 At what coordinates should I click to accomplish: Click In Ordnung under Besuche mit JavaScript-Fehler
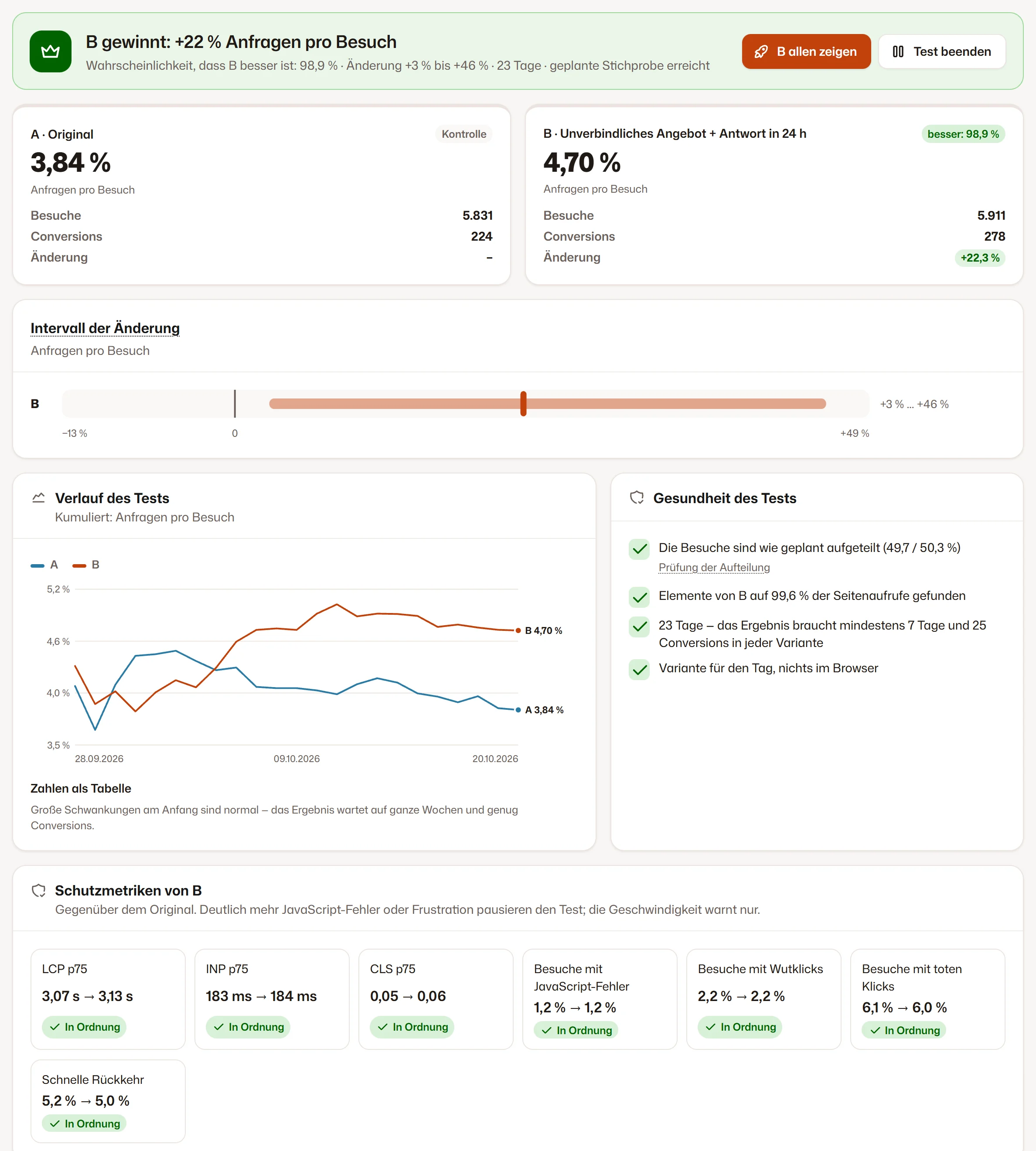click(x=576, y=1030)
